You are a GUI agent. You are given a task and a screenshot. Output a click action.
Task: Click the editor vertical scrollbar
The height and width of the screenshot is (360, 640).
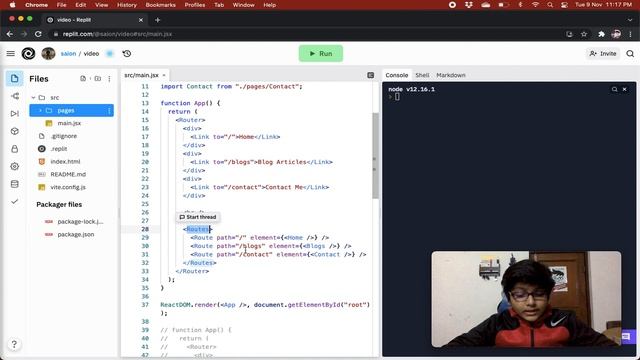click(375, 156)
